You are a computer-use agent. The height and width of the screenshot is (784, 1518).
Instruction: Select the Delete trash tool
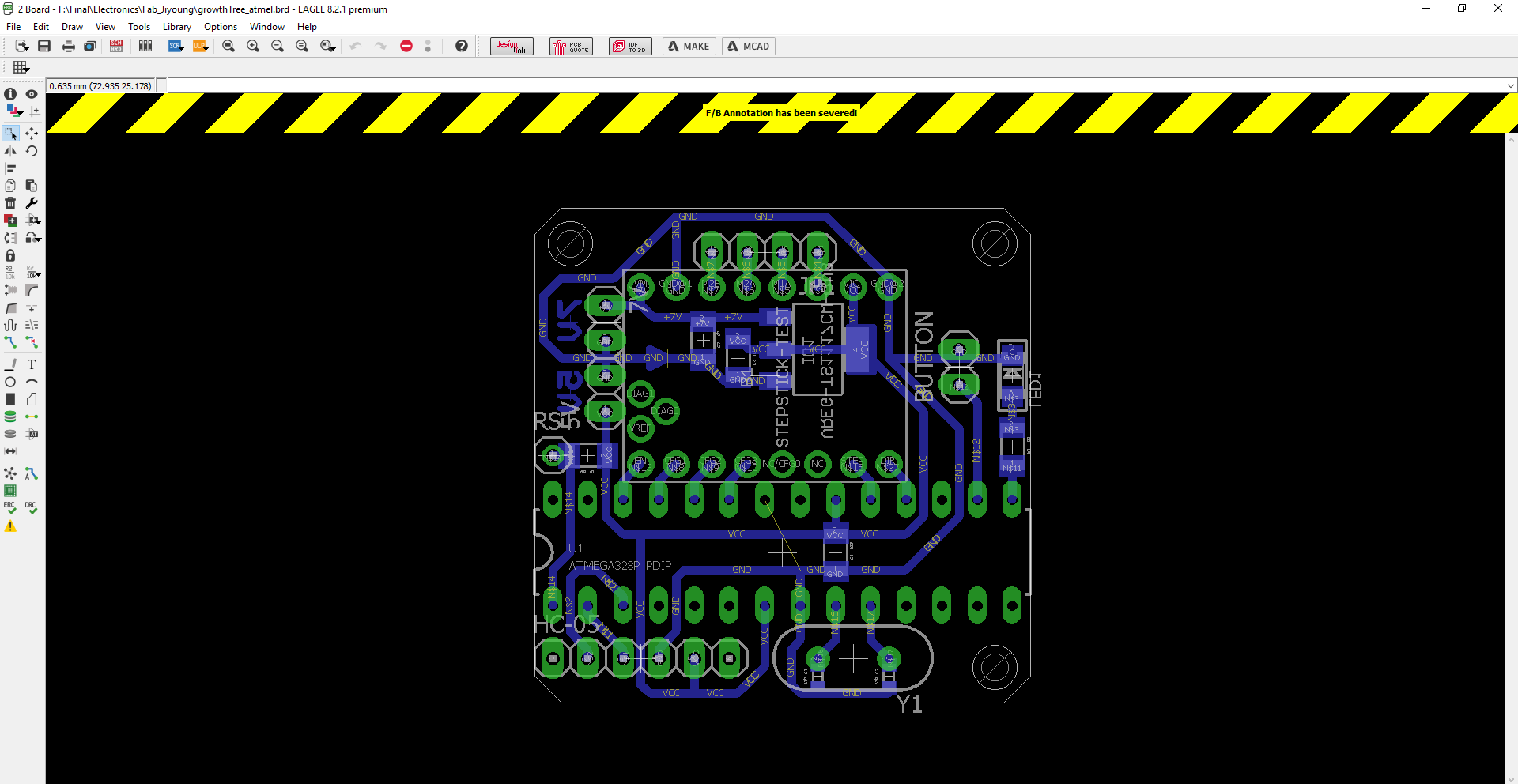pyautogui.click(x=10, y=203)
